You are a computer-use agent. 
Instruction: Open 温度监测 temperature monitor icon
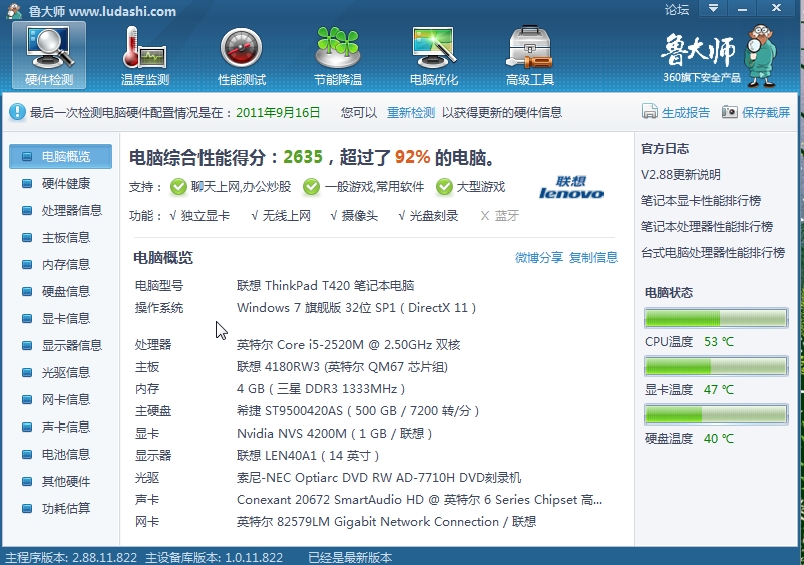(145, 55)
